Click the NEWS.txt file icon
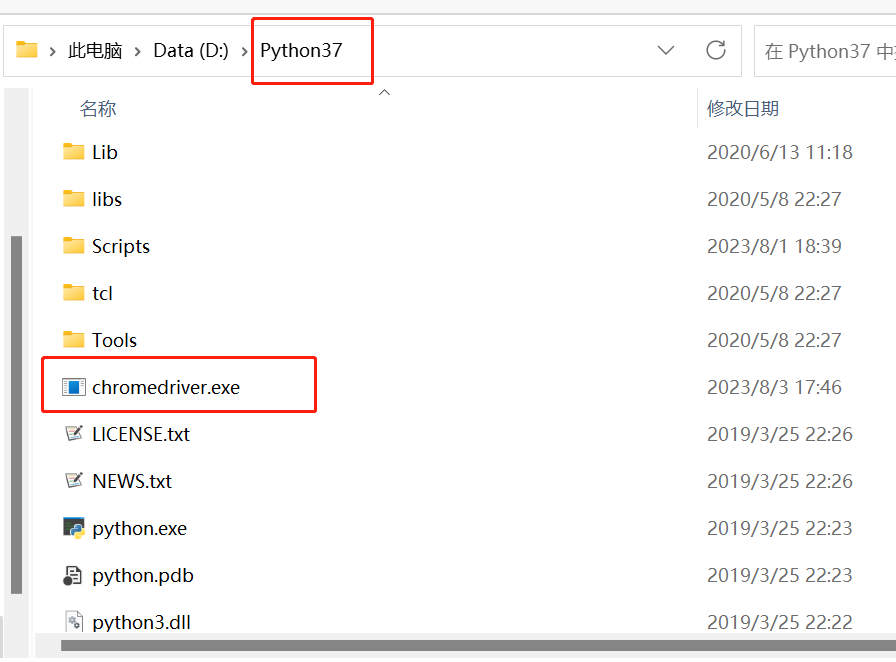The image size is (896, 662). (x=74, y=480)
